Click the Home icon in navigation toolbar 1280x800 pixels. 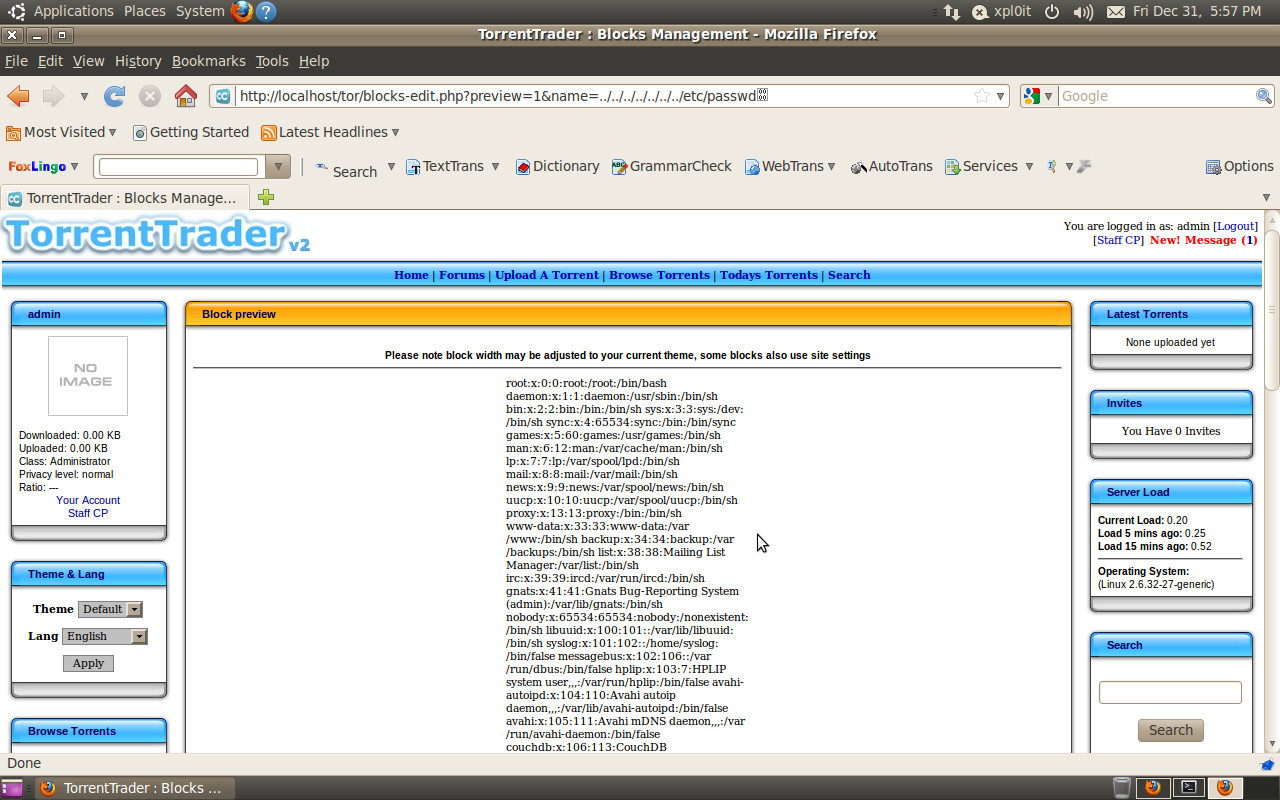coord(186,96)
